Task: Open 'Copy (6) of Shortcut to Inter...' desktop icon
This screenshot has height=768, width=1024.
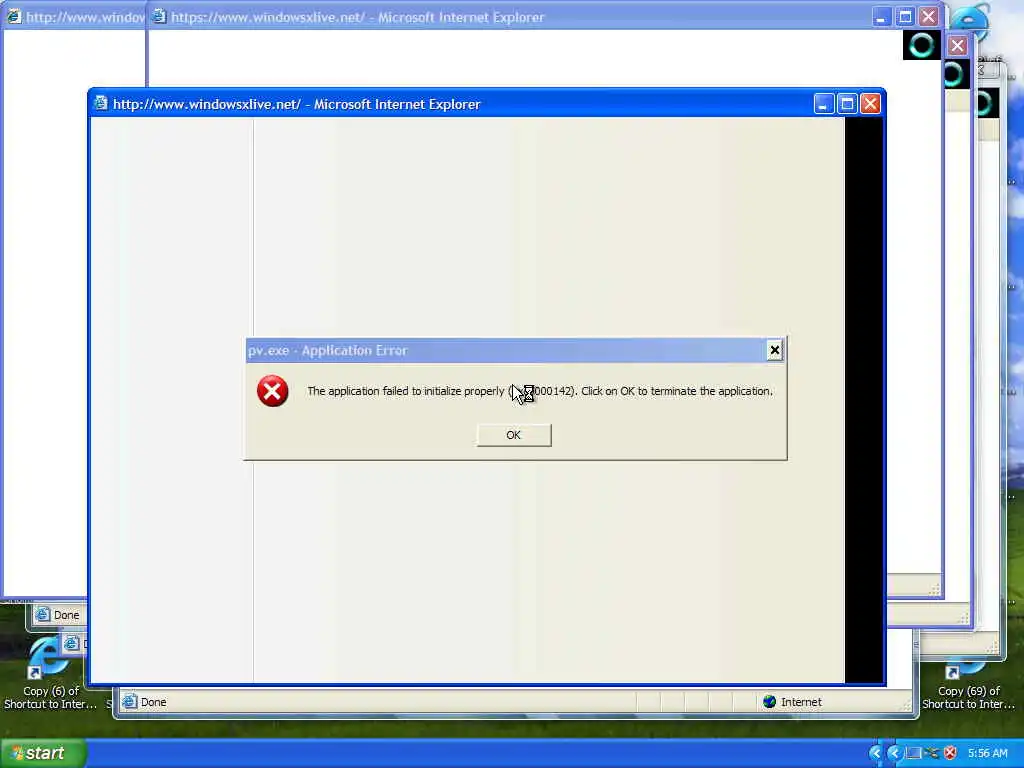Action: (x=50, y=675)
